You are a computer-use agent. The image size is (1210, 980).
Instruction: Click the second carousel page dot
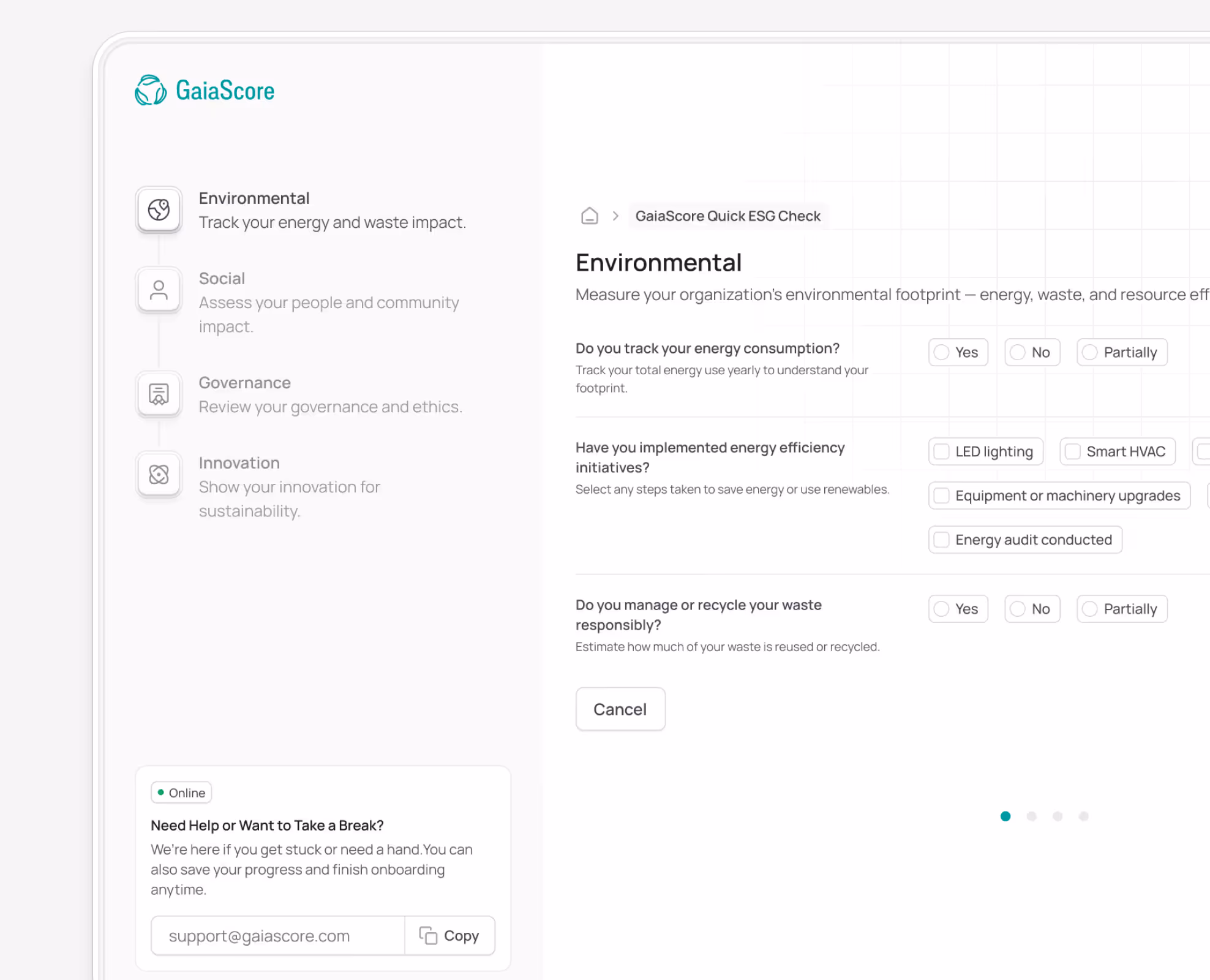click(x=1032, y=816)
